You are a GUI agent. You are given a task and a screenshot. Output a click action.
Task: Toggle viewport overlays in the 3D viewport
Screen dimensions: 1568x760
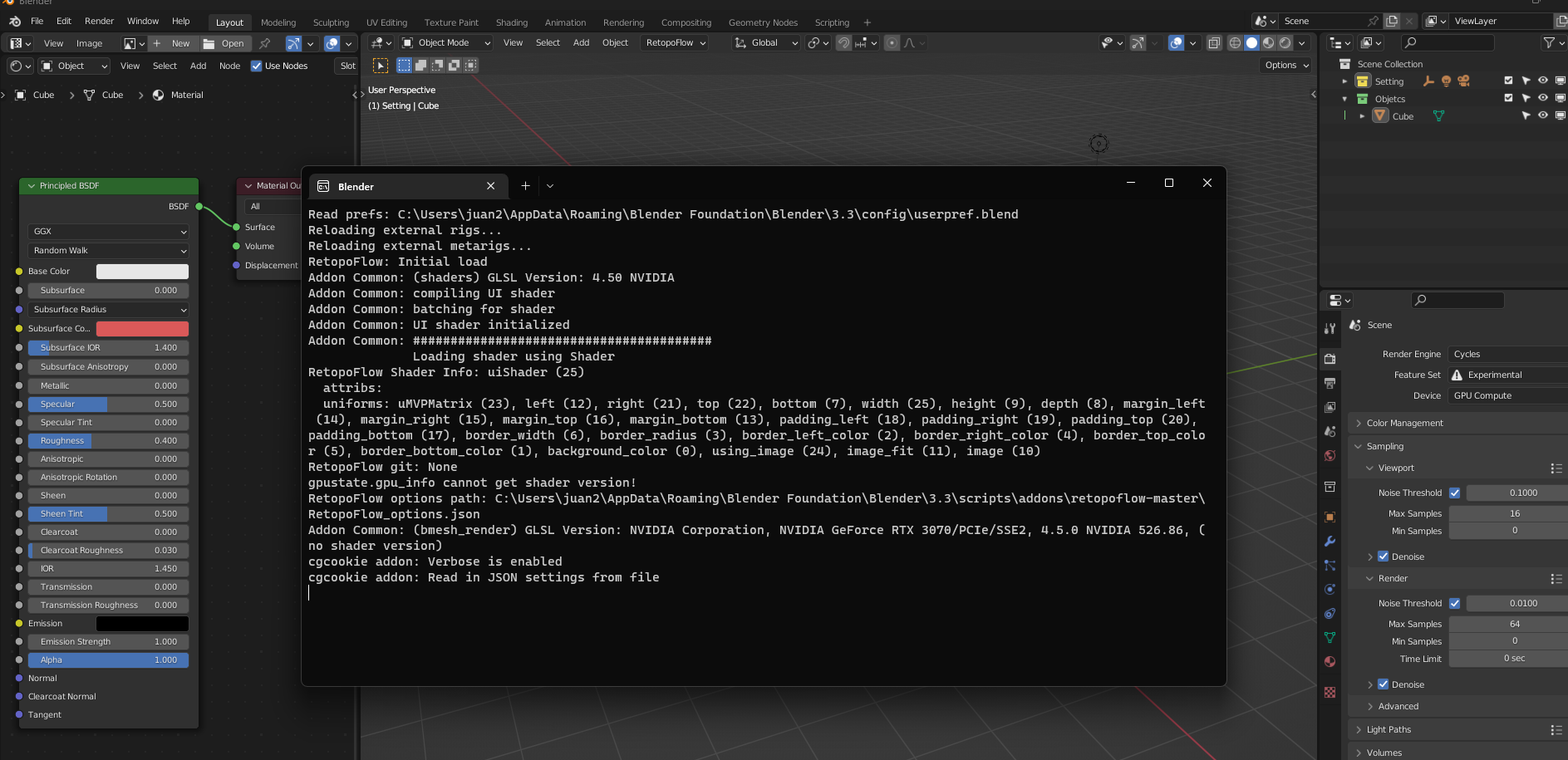(x=1176, y=43)
